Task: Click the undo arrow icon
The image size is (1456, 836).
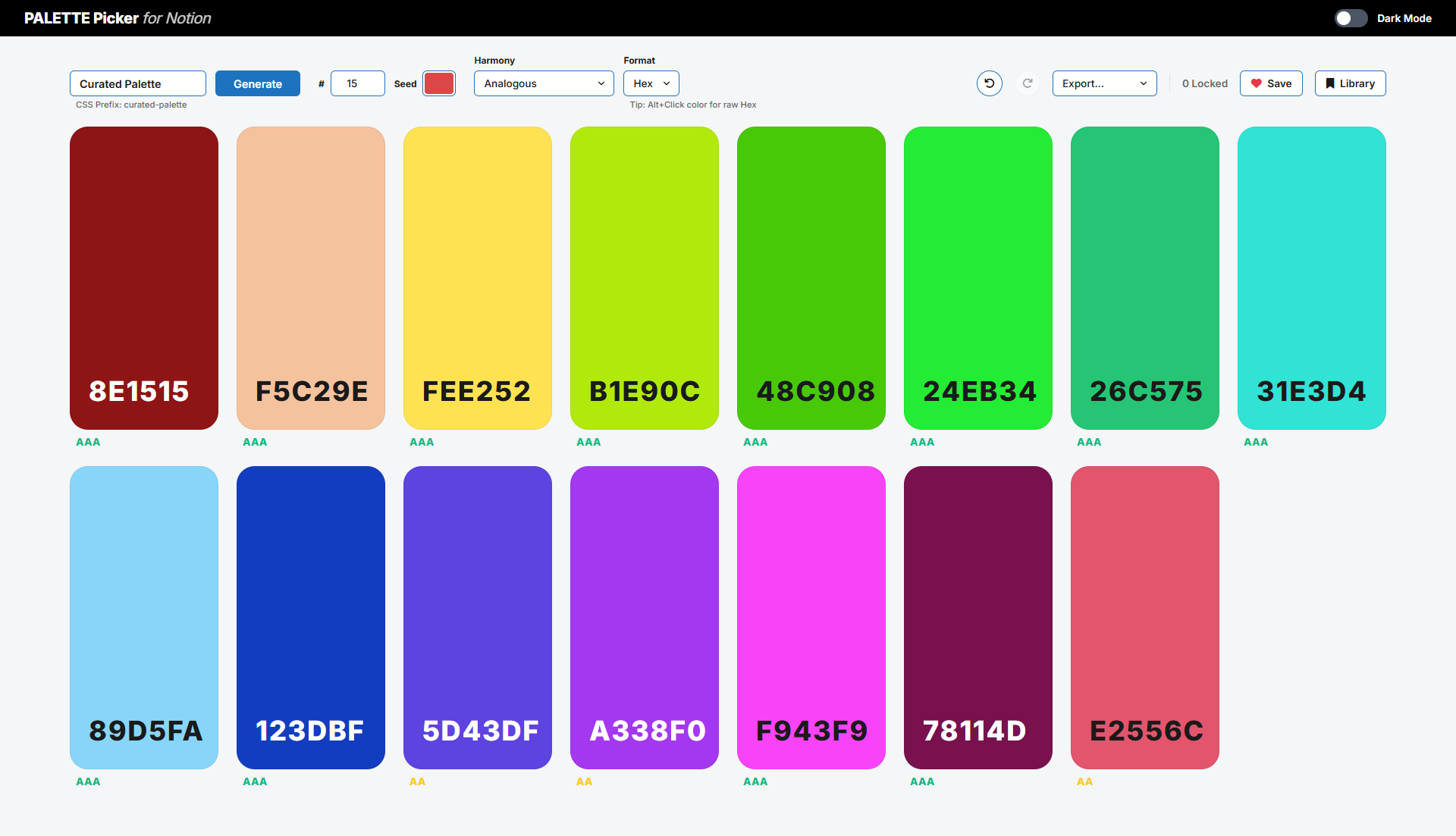Action: [x=989, y=83]
